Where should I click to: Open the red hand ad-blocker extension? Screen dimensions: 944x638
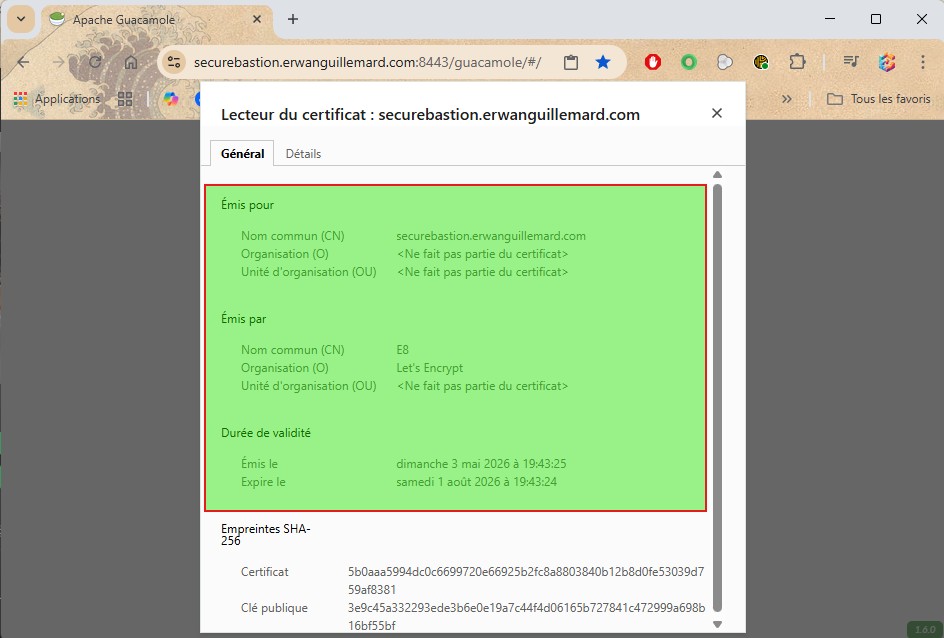click(653, 62)
